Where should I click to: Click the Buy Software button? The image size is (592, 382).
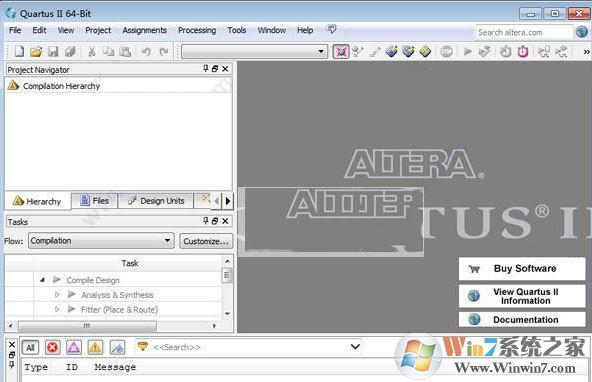click(522, 269)
